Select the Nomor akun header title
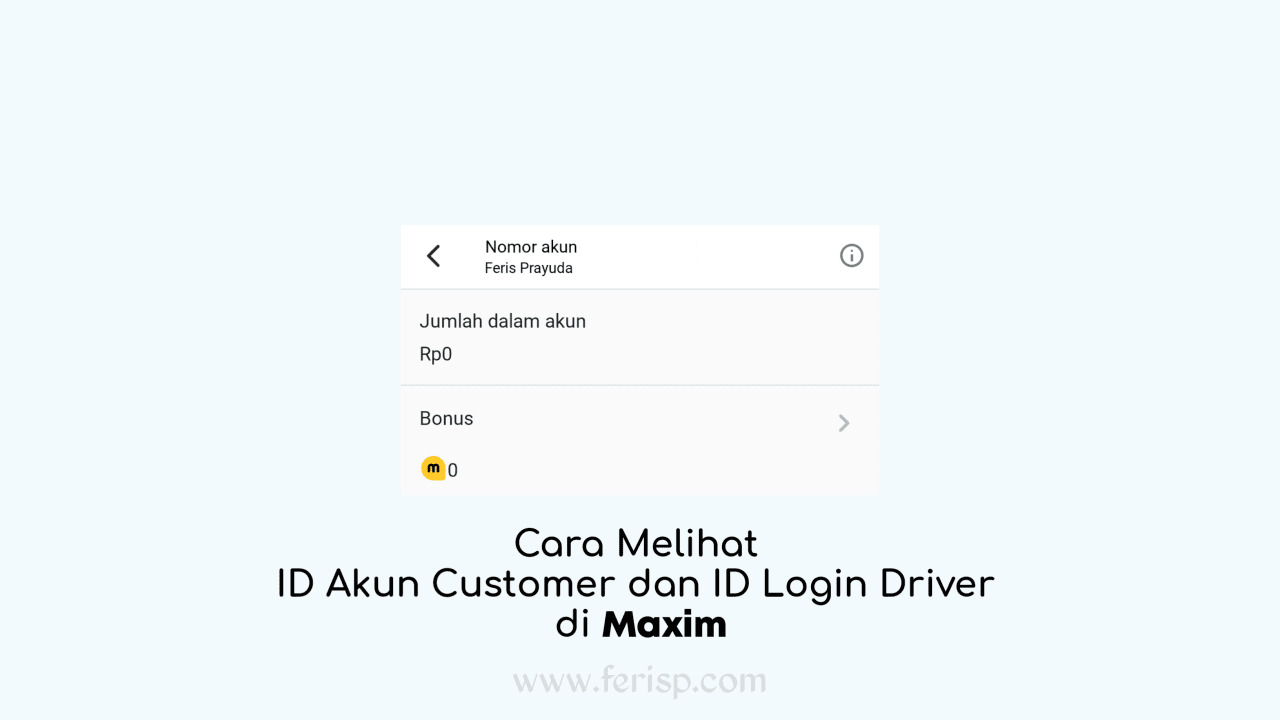 point(531,247)
